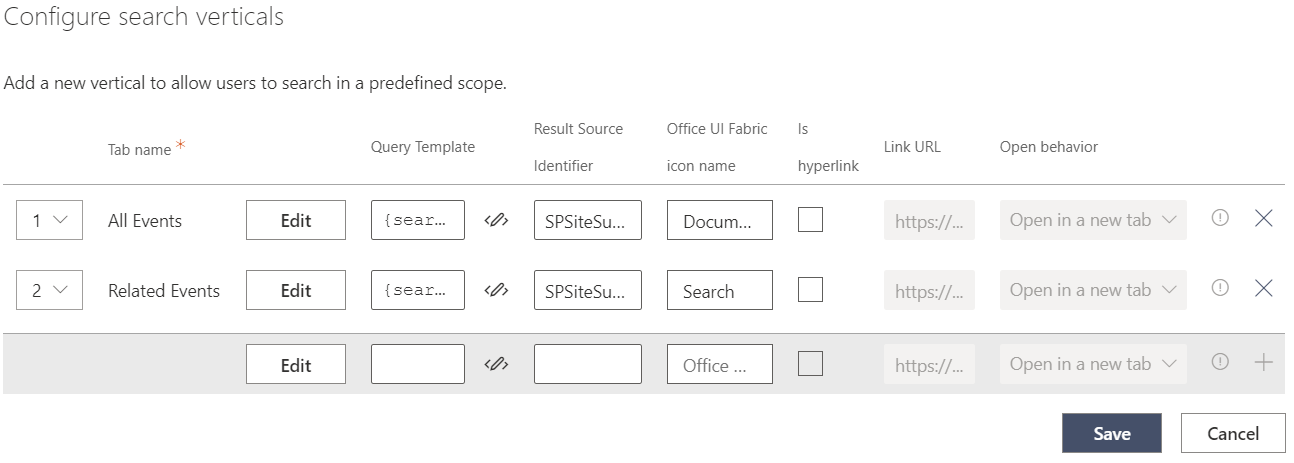This screenshot has width=1294, height=463.
Task: Click Edit button for Related Events
Action: [x=296, y=290]
